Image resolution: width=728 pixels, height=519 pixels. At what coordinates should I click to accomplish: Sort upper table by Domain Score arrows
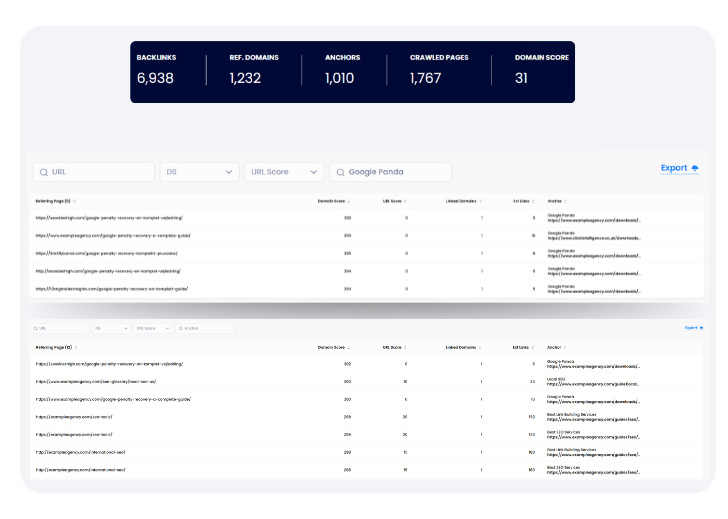(x=350, y=201)
